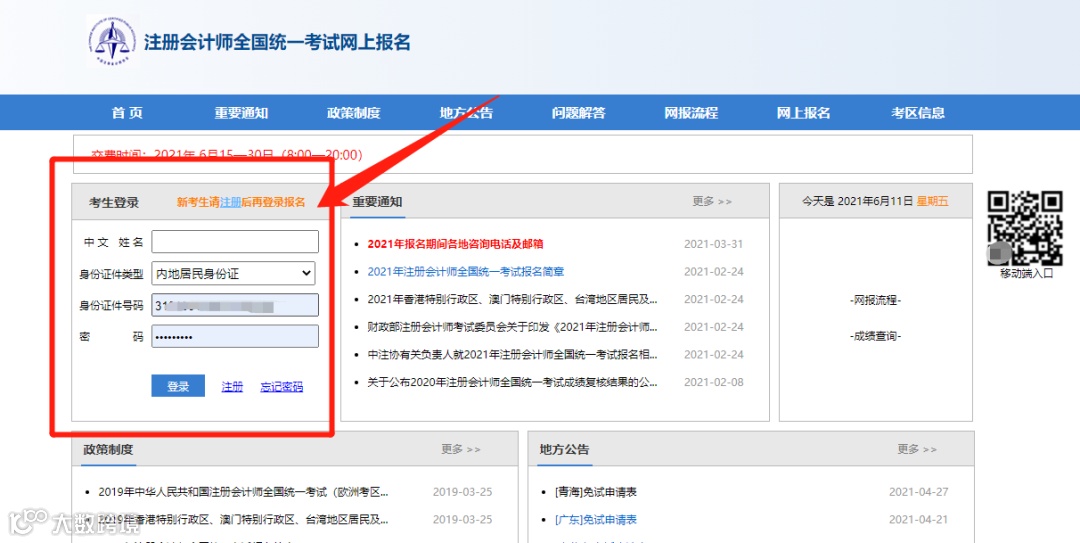Click date 2021-04-21 beside 广东 announcement
Screen dimensions: 1080x543
pyautogui.click(x=918, y=520)
